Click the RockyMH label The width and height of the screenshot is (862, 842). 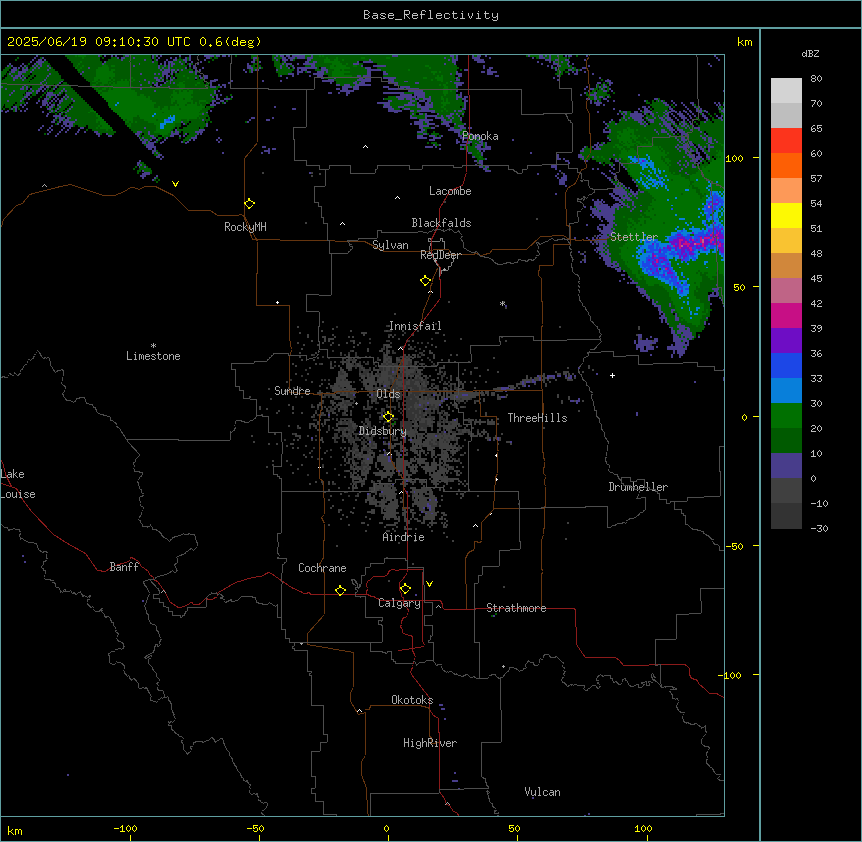[x=245, y=227]
